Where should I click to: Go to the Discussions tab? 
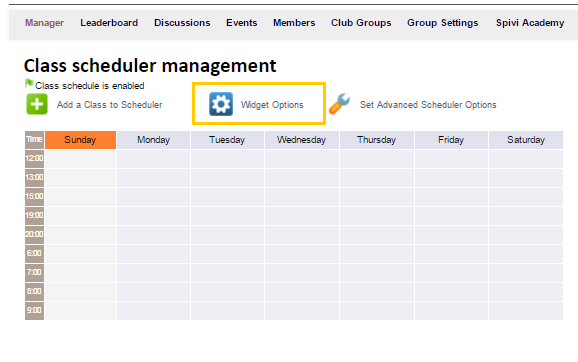182,23
